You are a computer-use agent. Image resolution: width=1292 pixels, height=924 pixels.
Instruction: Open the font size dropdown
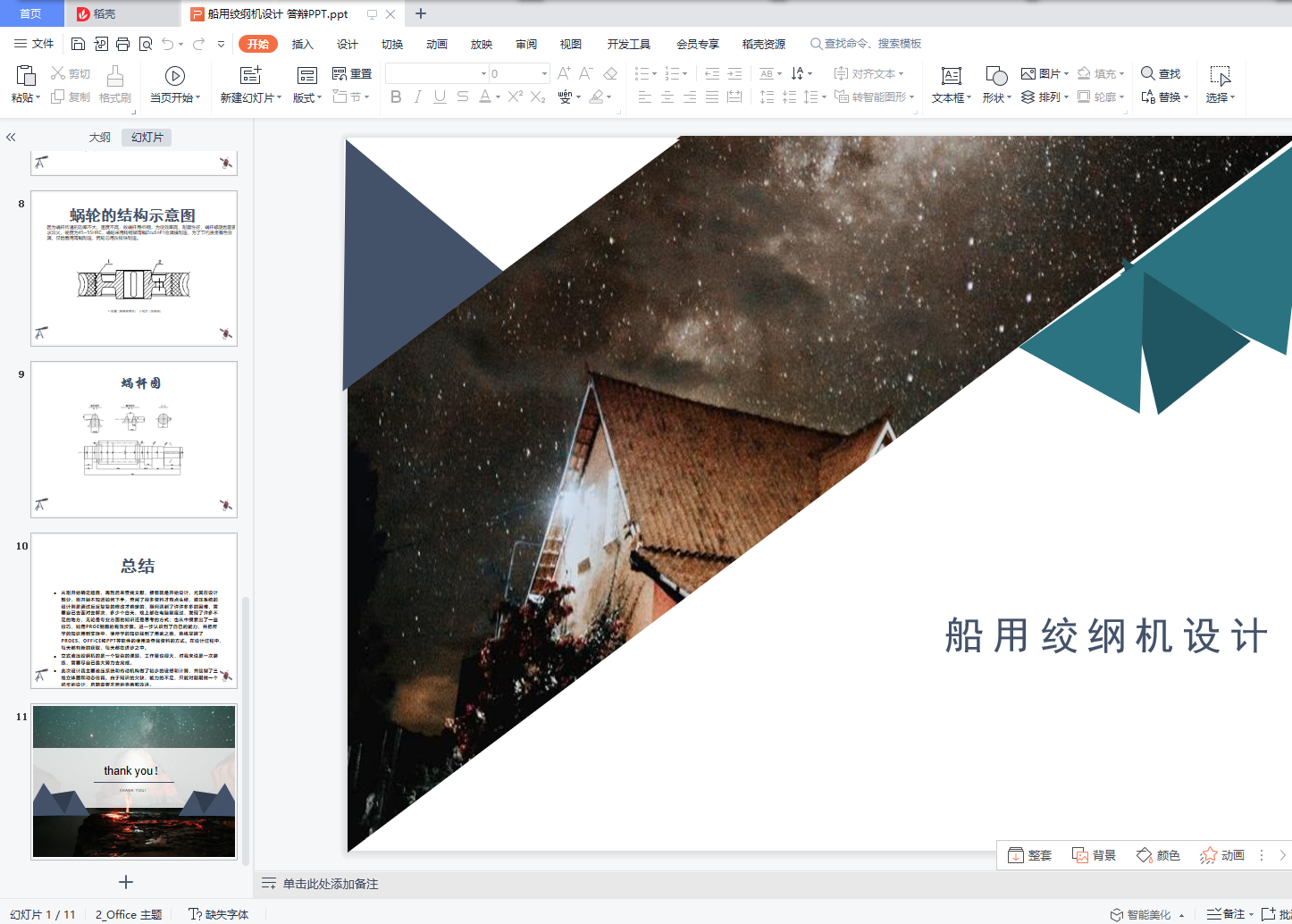544,73
